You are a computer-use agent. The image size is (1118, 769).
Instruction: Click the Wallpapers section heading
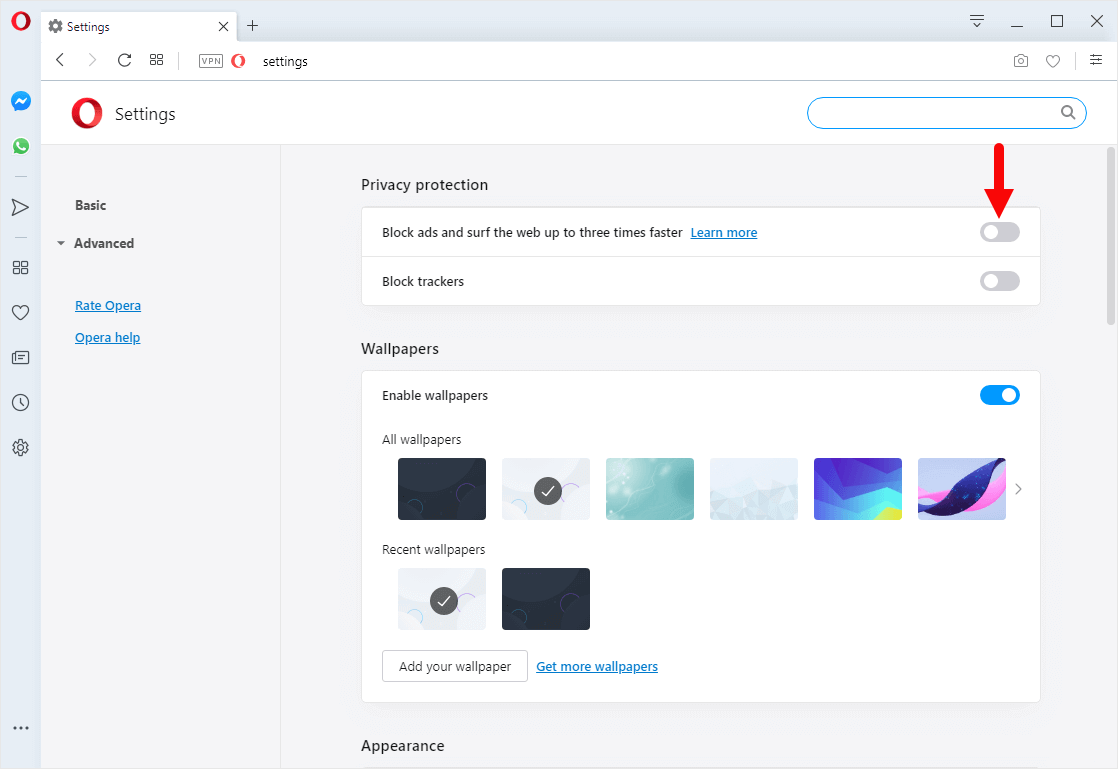coord(400,349)
